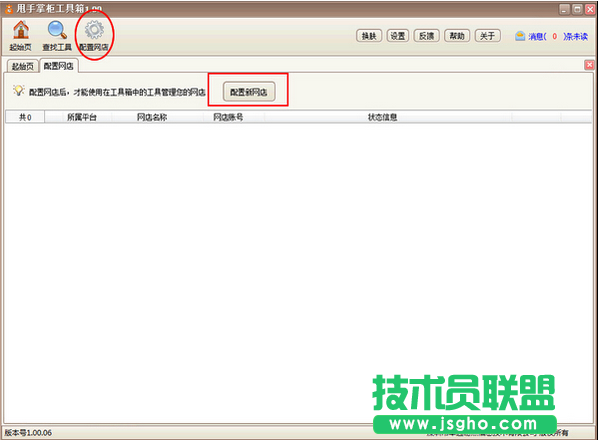Viewport: 600px width, 440px height.
Task: Click 配置新网店 button
Action: [249, 91]
